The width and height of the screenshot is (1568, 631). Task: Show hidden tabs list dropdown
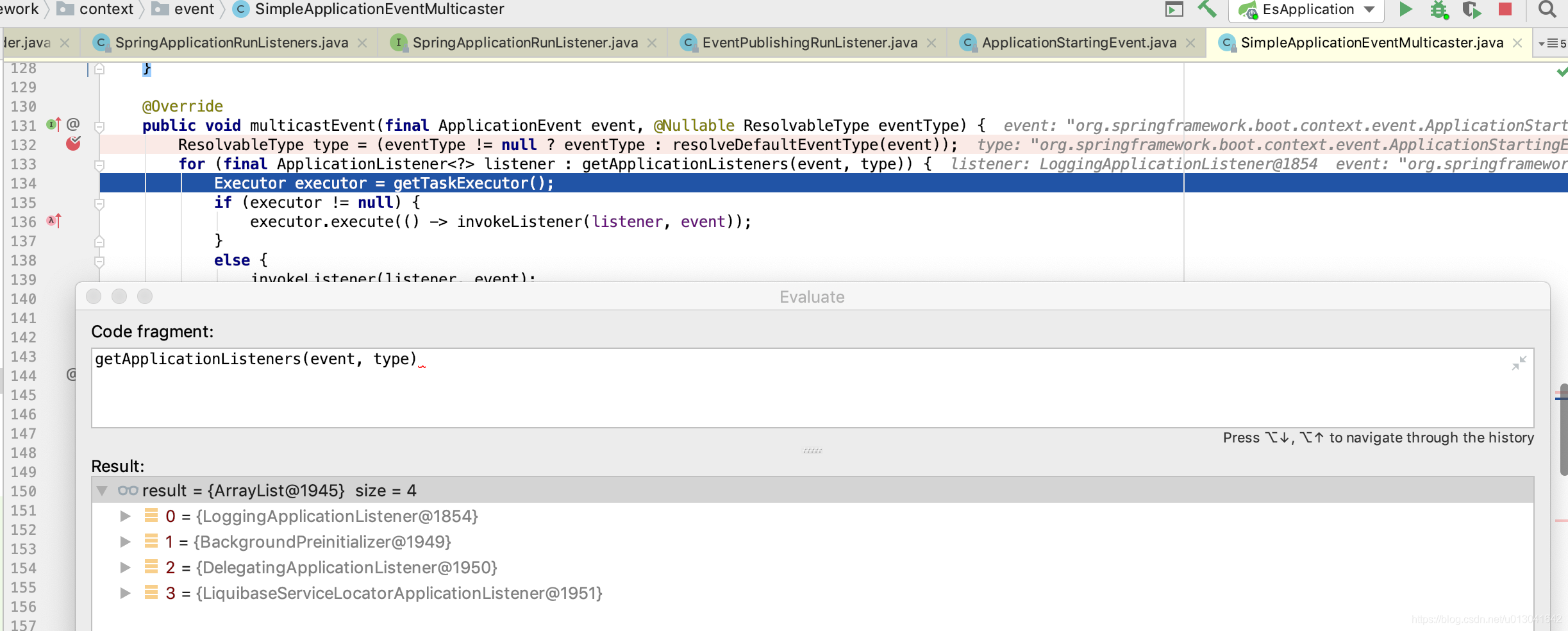point(1552,44)
